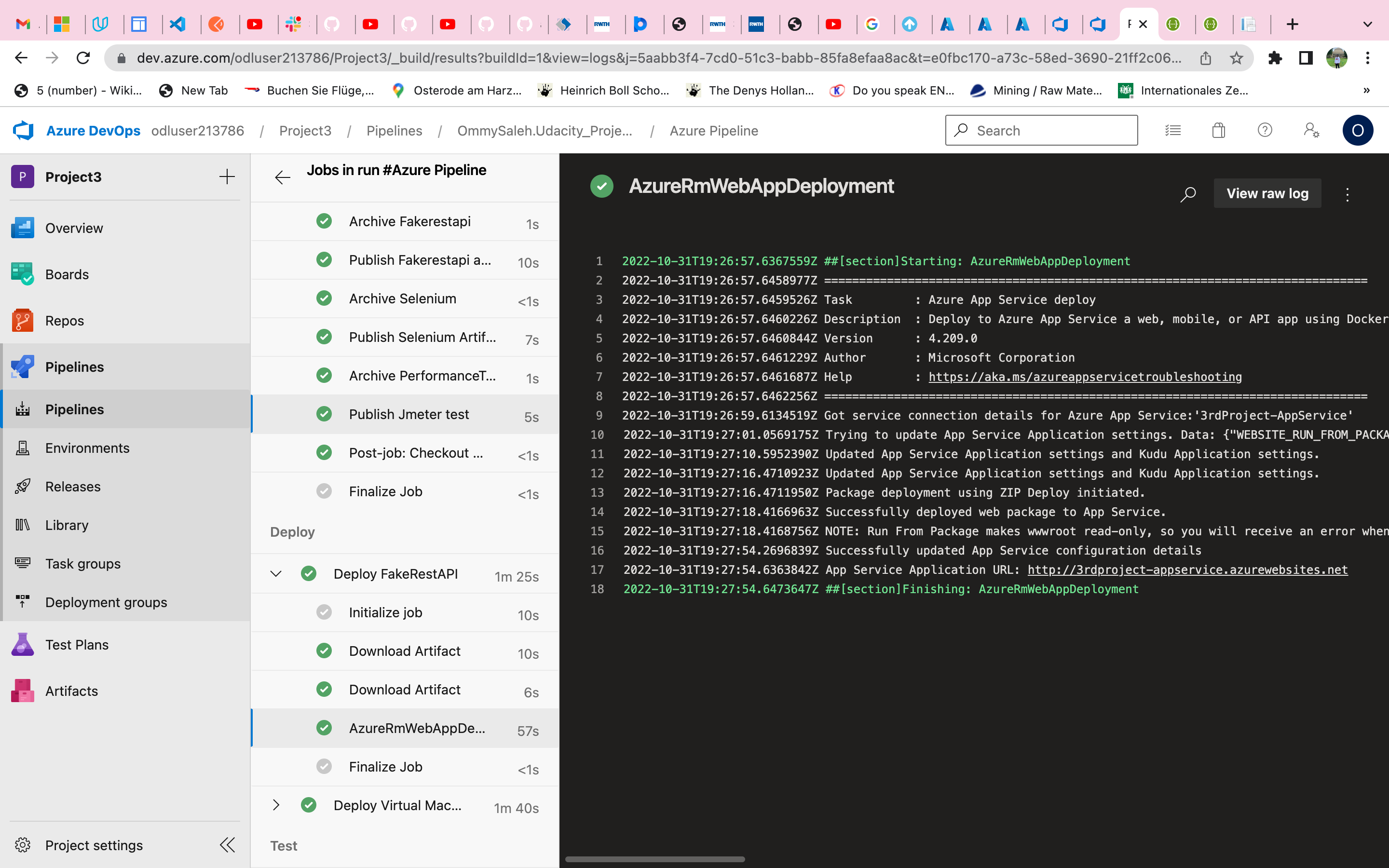Open Repos in the sidebar
Viewport: 1389px width, 868px height.
click(x=64, y=320)
